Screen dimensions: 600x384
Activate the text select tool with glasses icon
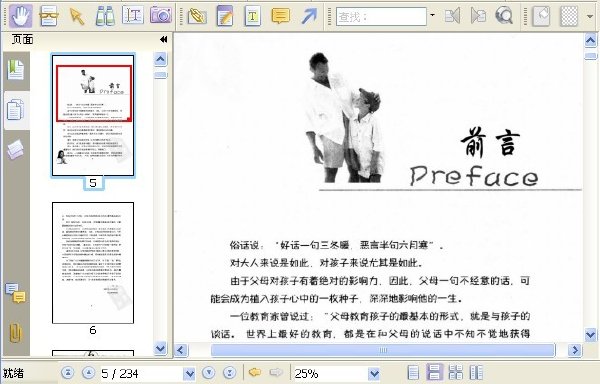[49, 16]
